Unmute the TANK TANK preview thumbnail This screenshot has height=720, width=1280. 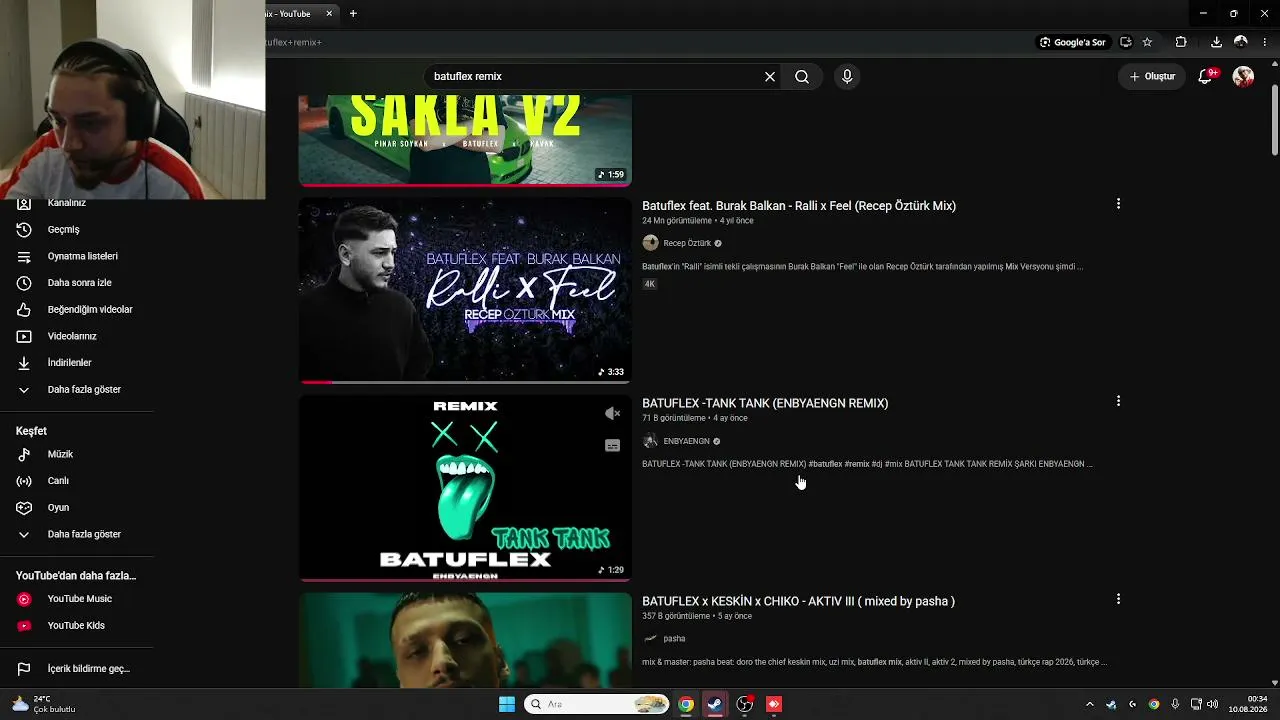(613, 413)
